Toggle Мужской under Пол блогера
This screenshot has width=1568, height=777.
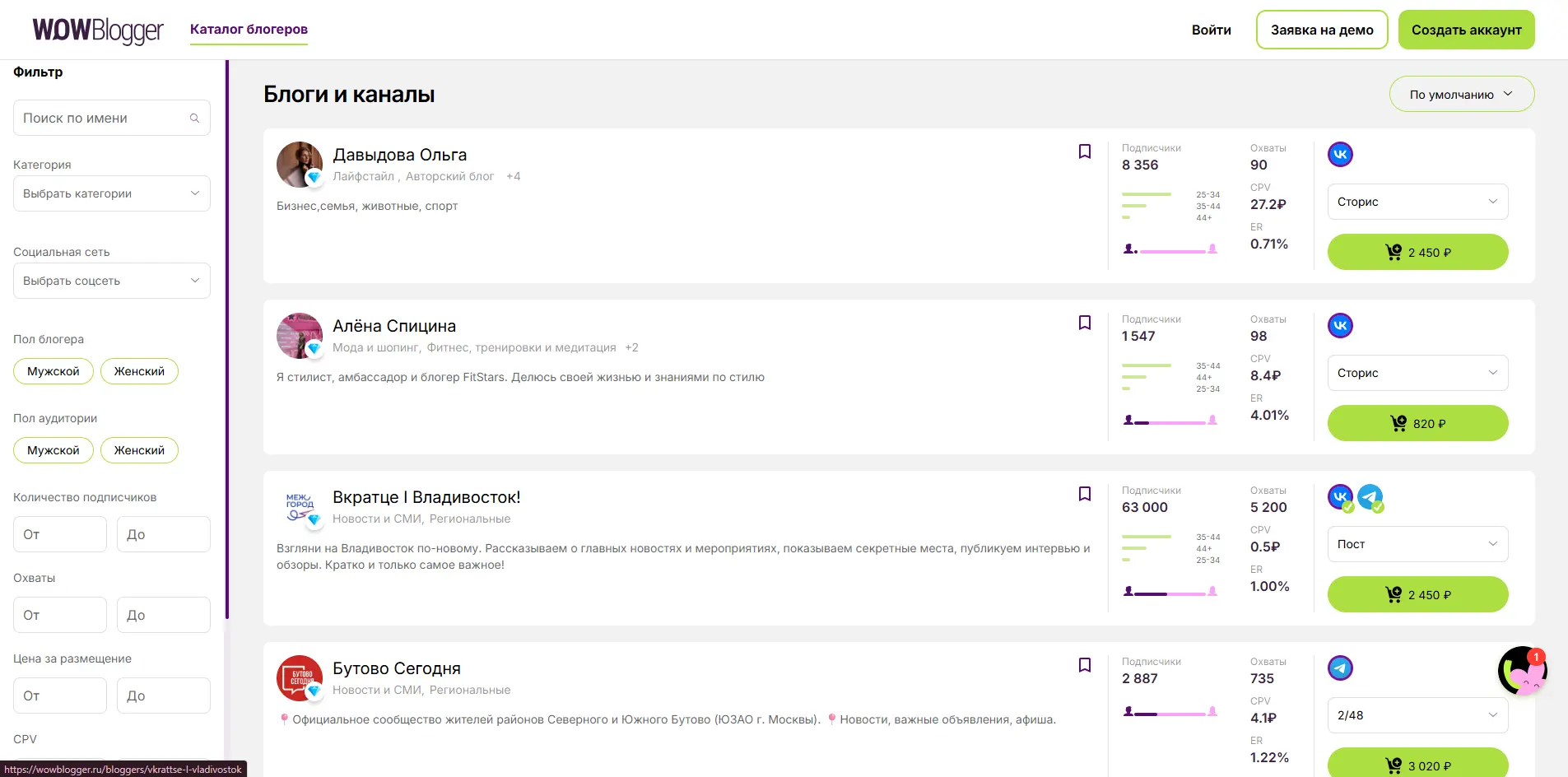(54, 371)
